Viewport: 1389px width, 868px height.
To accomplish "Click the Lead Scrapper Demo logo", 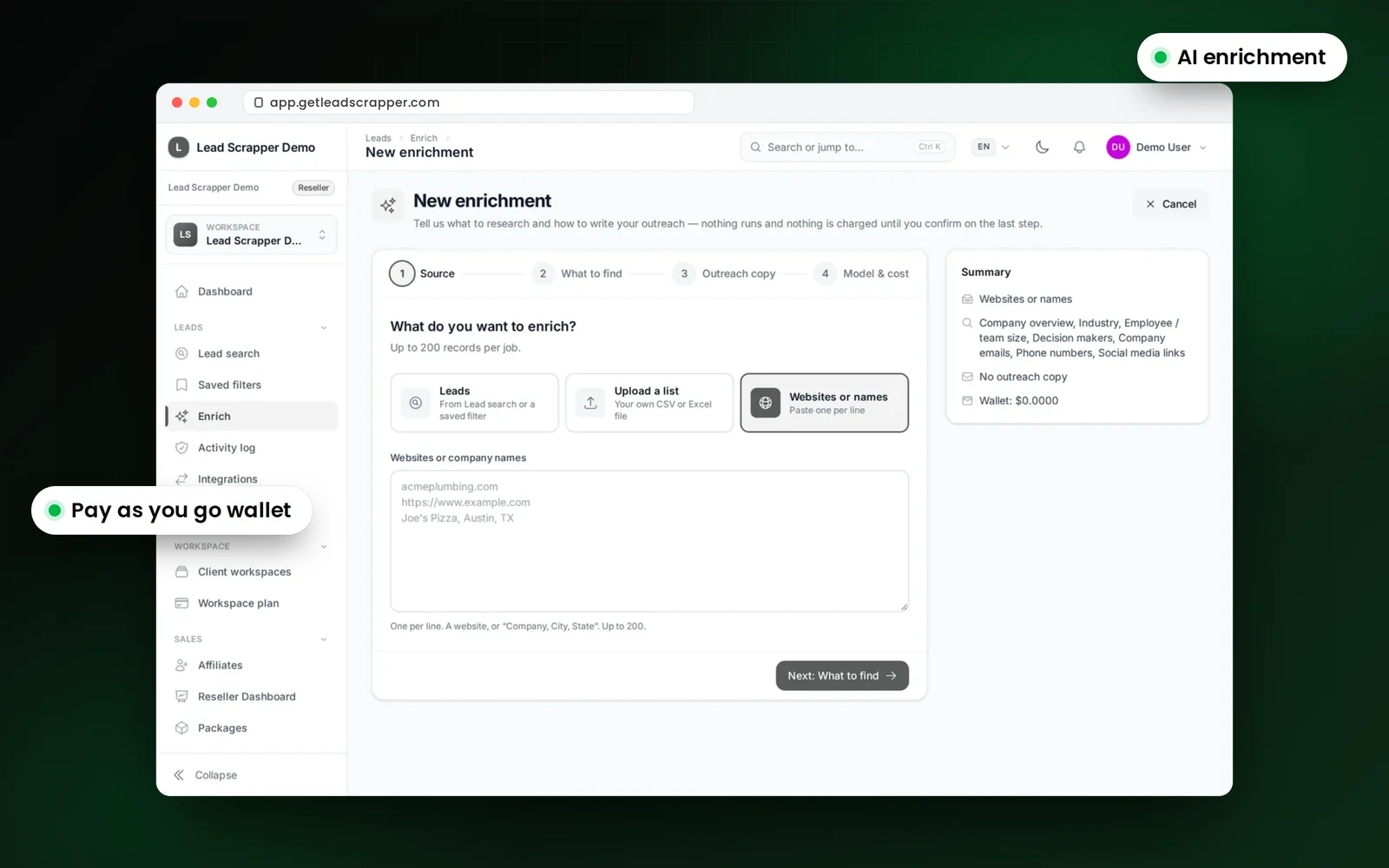I will point(179,148).
